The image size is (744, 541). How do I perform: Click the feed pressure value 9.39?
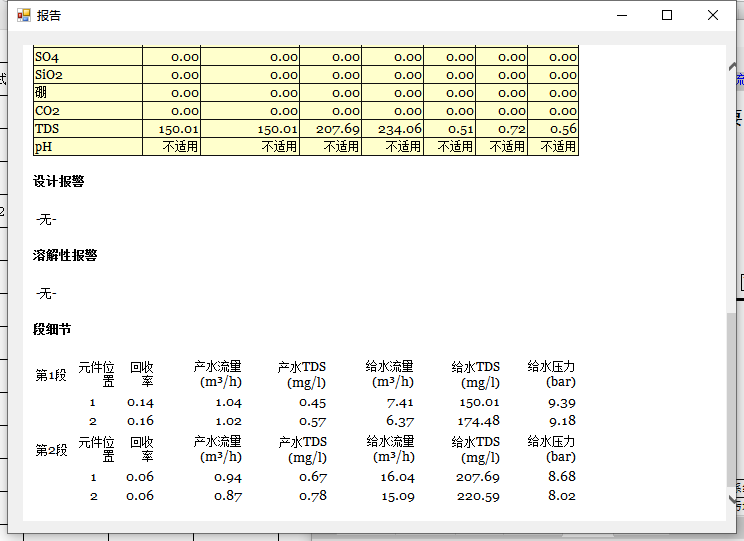coord(561,403)
